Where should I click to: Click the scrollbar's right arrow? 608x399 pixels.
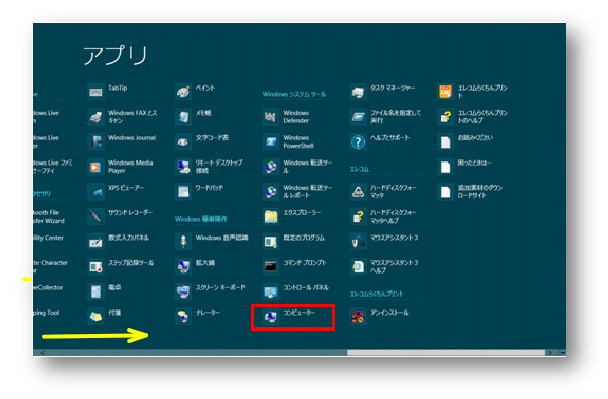coord(549,352)
